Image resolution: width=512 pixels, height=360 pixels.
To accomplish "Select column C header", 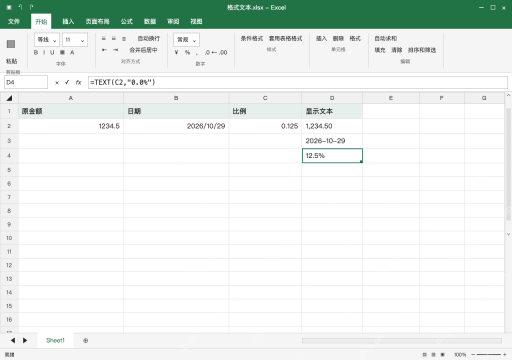I will pos(265,98).
